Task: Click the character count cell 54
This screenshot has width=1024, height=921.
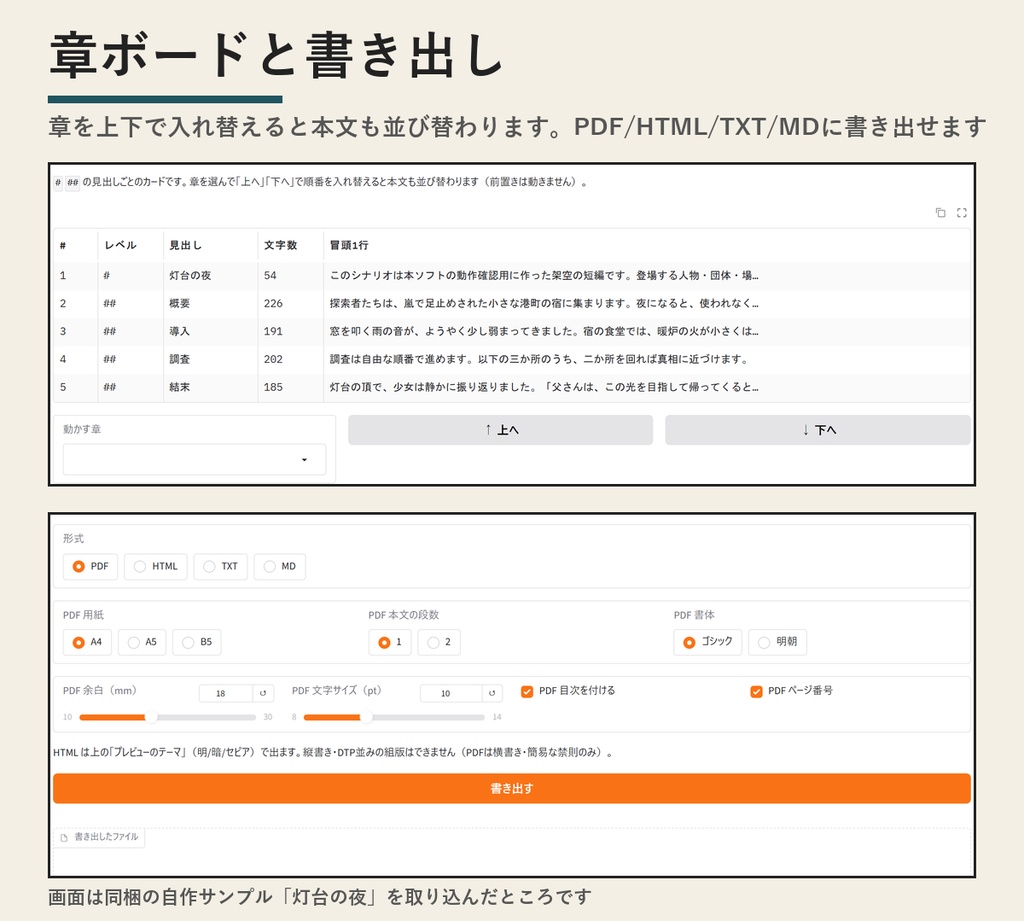Action: pyautogui.click(x=291, y=276)
